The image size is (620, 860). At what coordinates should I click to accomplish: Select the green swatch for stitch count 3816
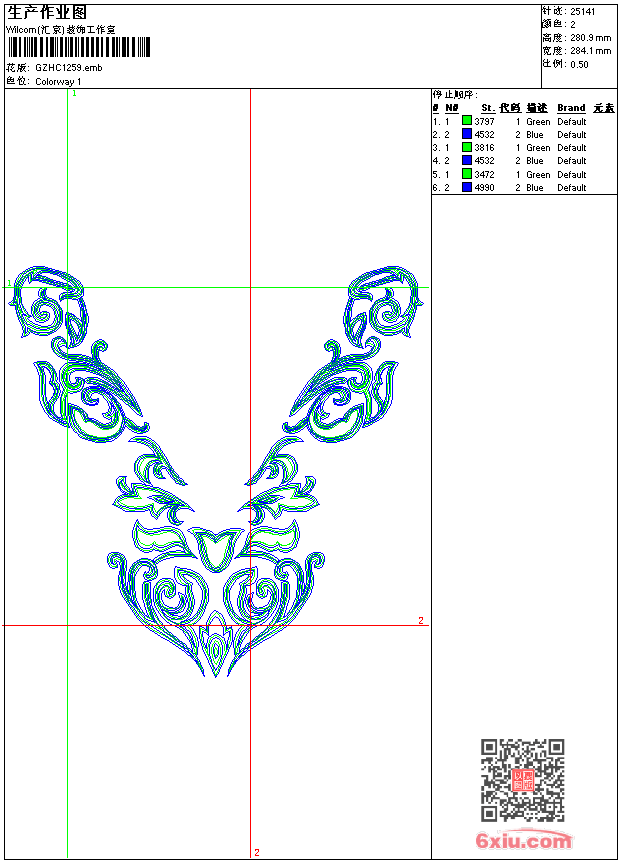pyautogui.click(x=467, y=147)
